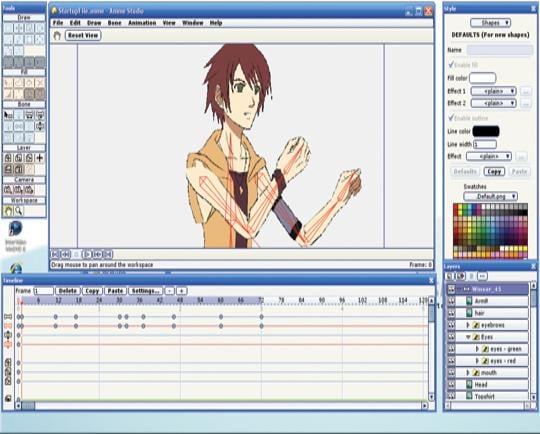
Task: Open the black Line color swatch
Action: (x=486, y=131)
